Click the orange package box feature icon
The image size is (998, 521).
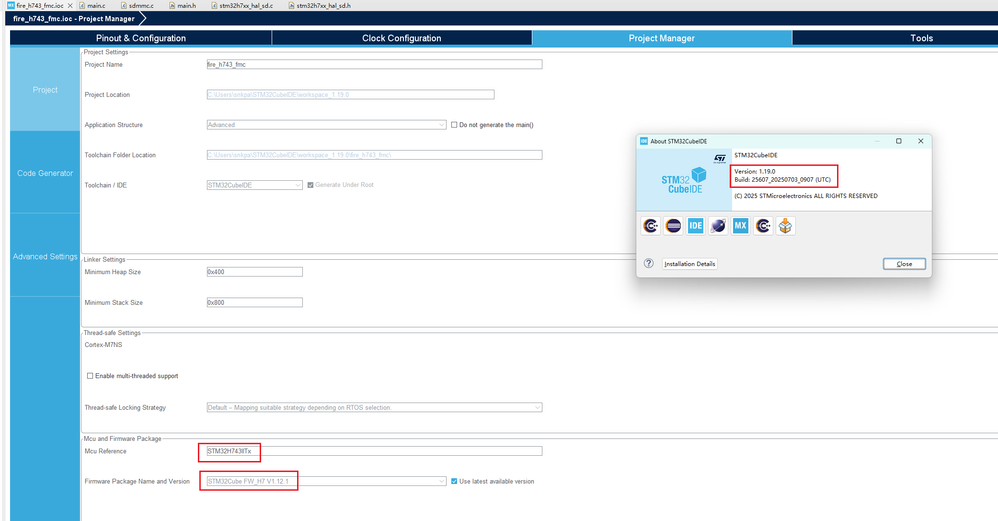(x=785, y=226)
